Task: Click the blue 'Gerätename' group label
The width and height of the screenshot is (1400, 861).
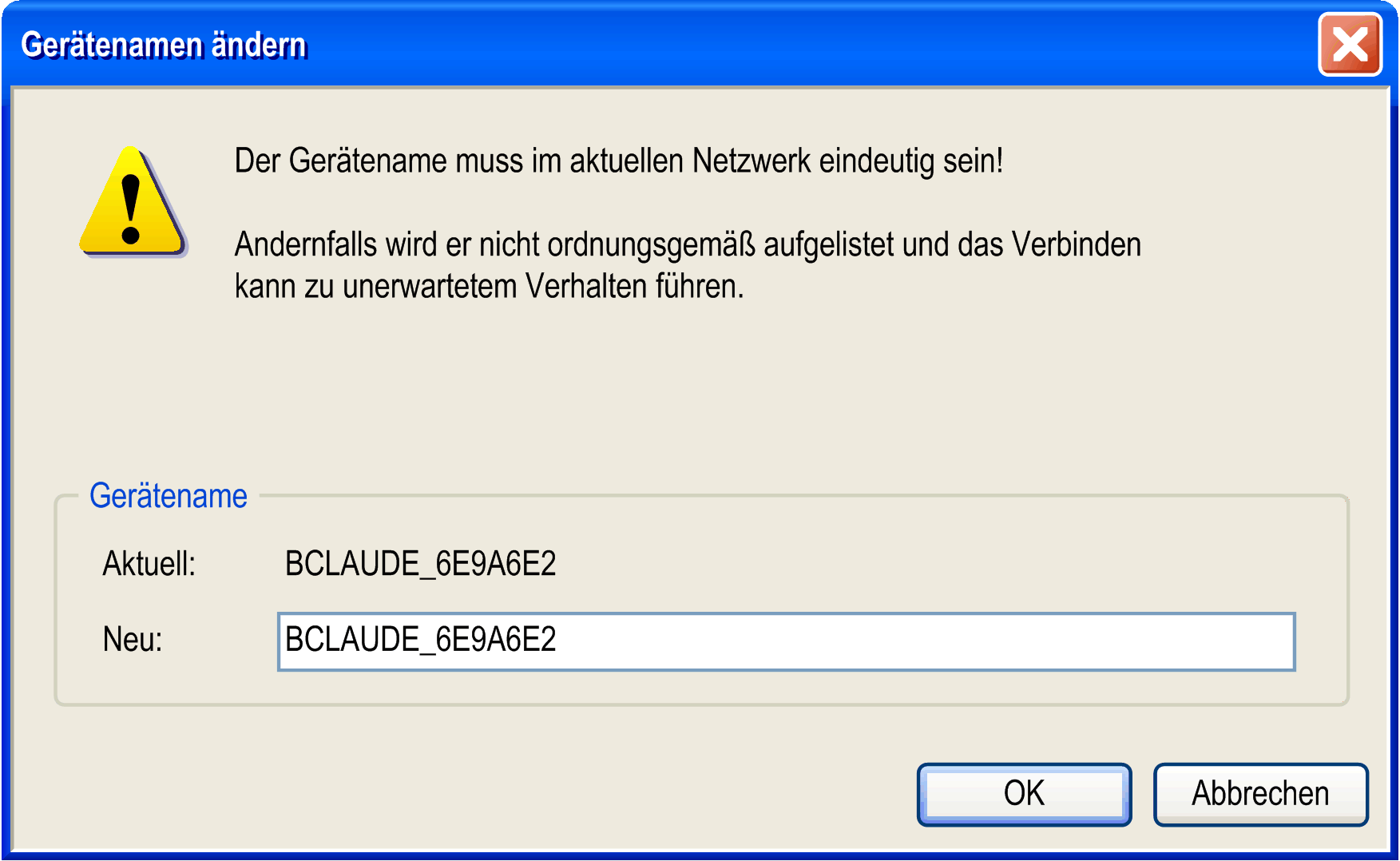Action: 169,496
